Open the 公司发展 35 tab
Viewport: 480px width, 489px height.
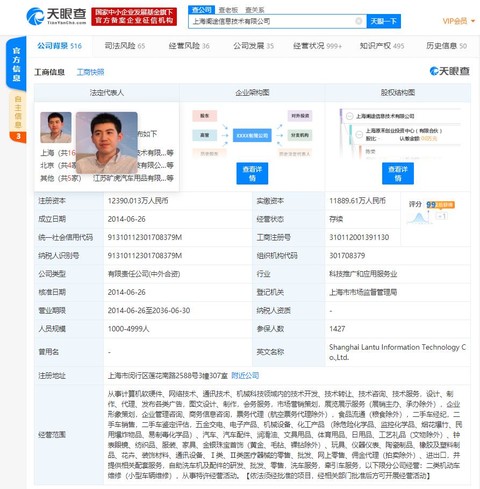click(253, 46)
